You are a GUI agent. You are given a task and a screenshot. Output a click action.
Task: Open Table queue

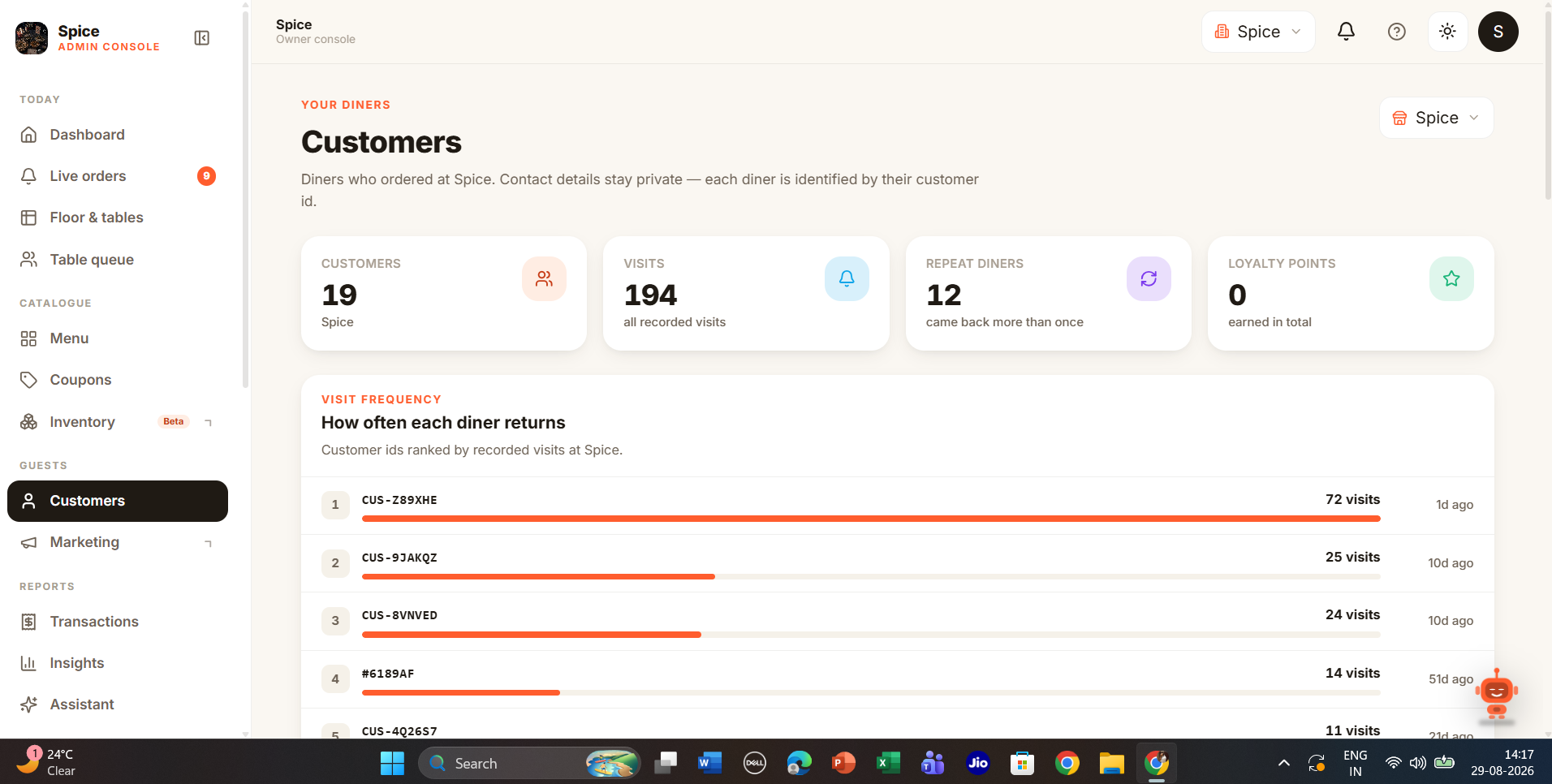click(x=118, y=260)
